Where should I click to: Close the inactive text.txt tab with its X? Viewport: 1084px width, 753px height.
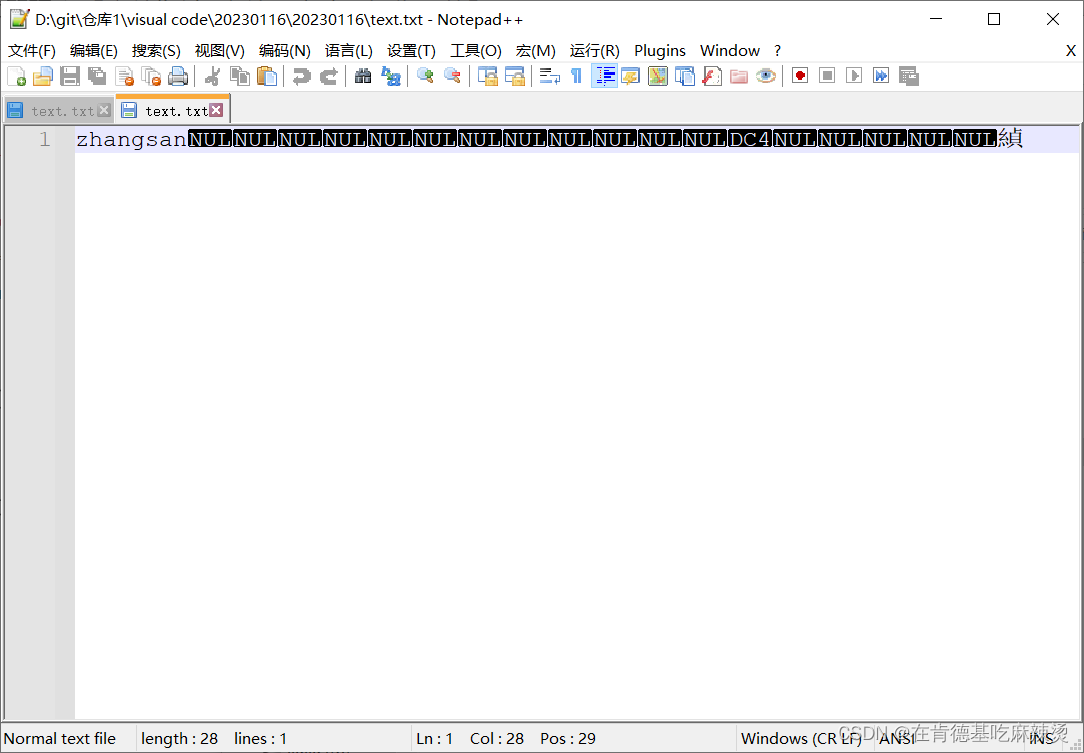coord(104,110)
